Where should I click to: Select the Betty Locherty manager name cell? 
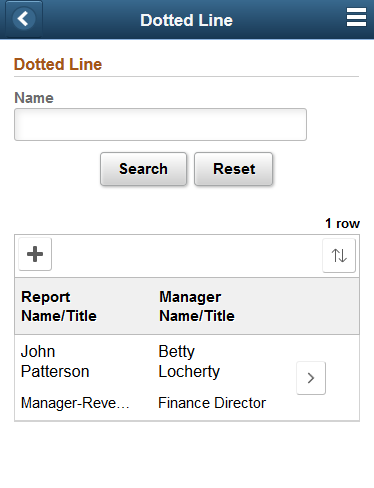click(x=189, y=361)
